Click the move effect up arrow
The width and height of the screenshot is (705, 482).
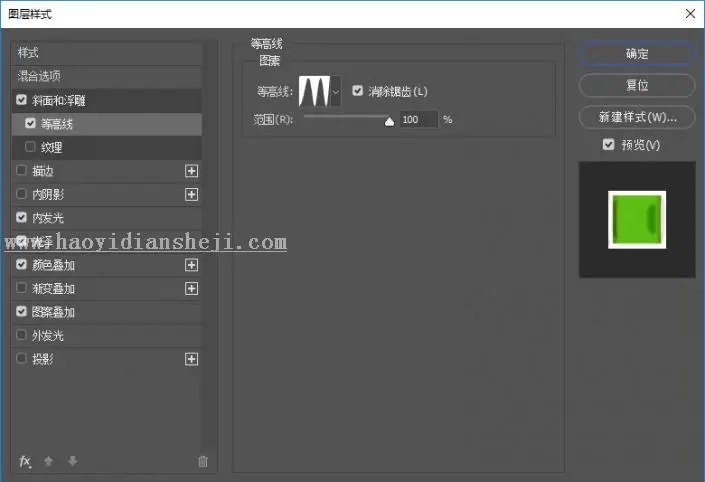pos(49,461)
